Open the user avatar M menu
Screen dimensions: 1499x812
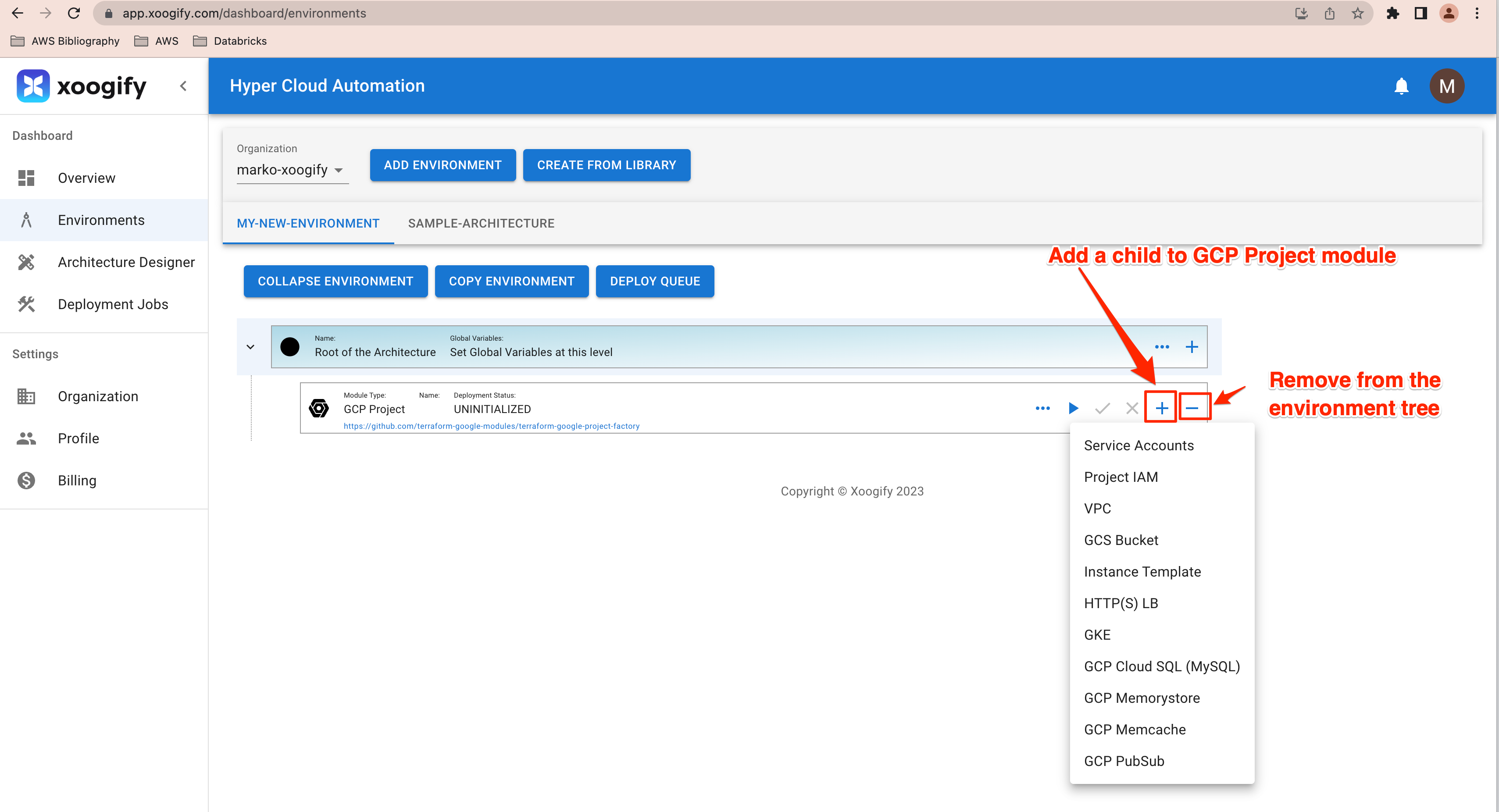tap(1446, 86)
